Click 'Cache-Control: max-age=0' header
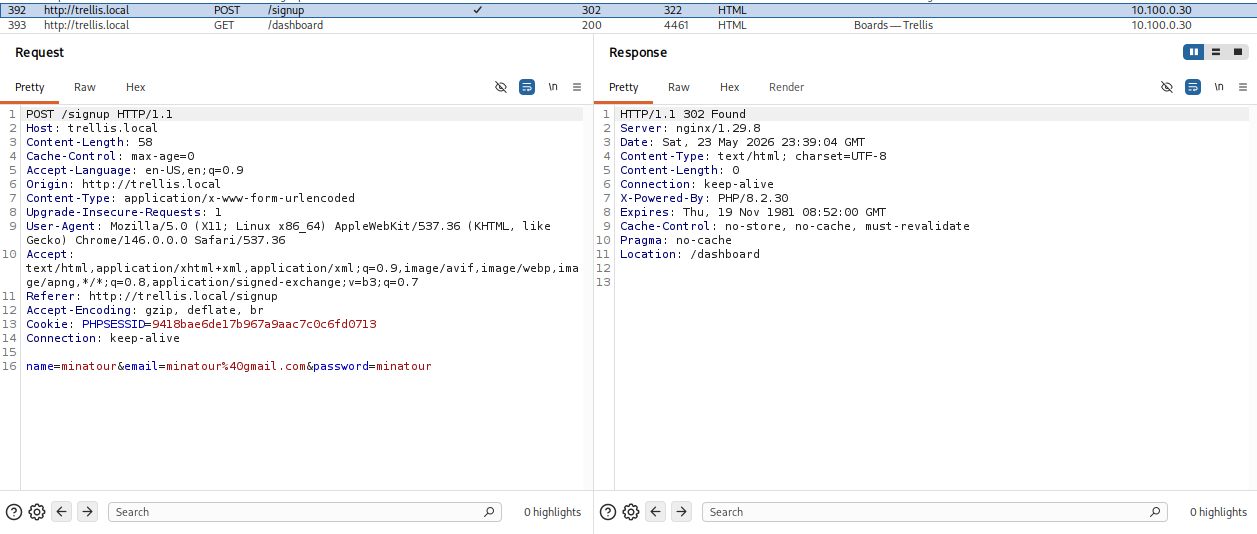The height and width of the screenshot is (534, 1257). click(110, 156)
